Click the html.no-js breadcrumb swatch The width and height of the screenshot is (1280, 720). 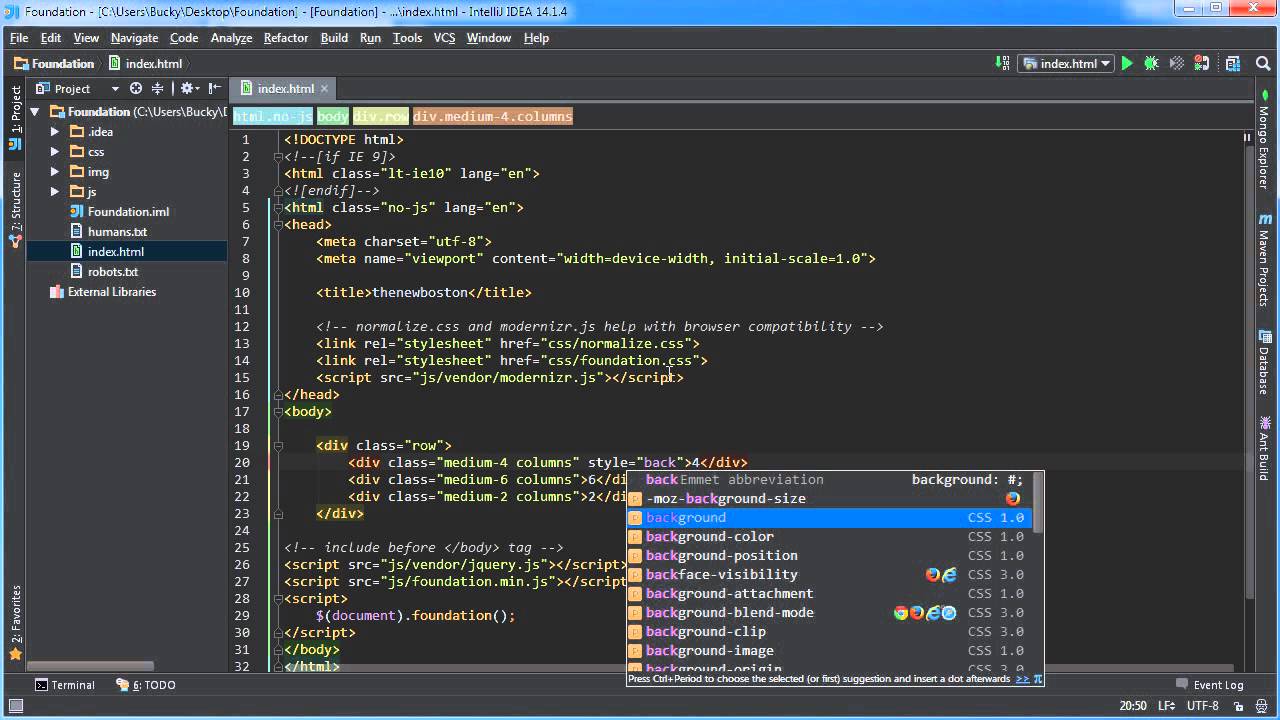tap(273, 117)
